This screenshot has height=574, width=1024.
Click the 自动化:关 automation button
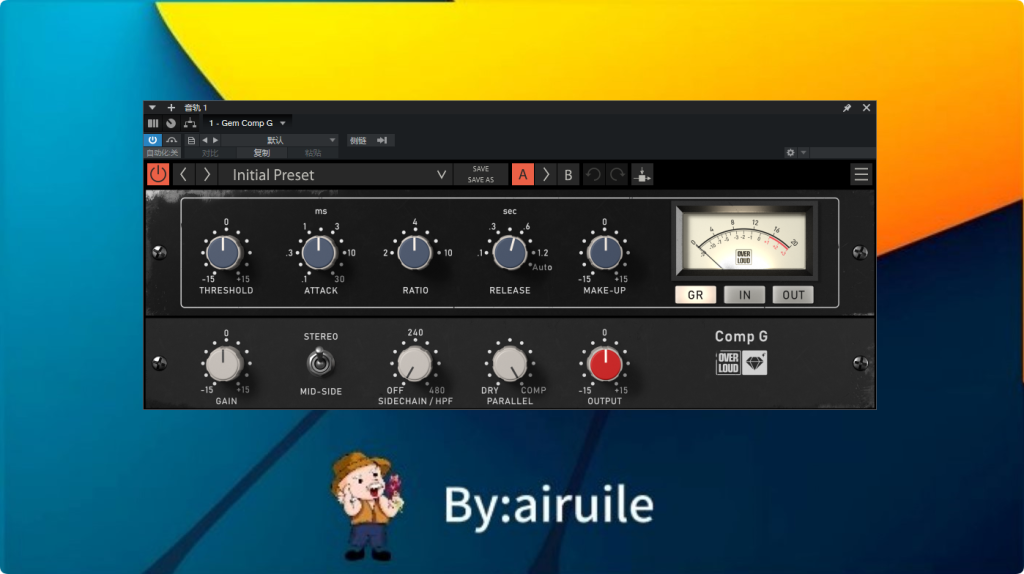[162, 153]
